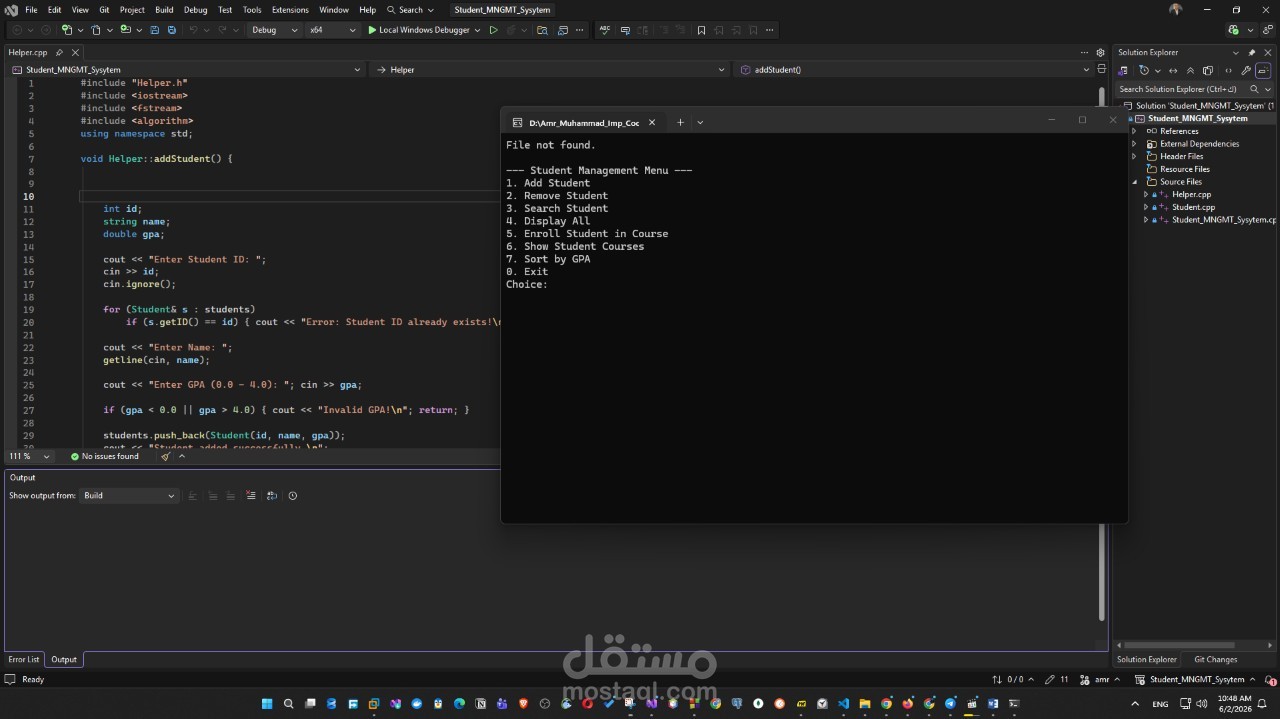This screenshot has height=719, width=1280.
Task: Click the code cleanup broom icon
Action: pos(166,457)
